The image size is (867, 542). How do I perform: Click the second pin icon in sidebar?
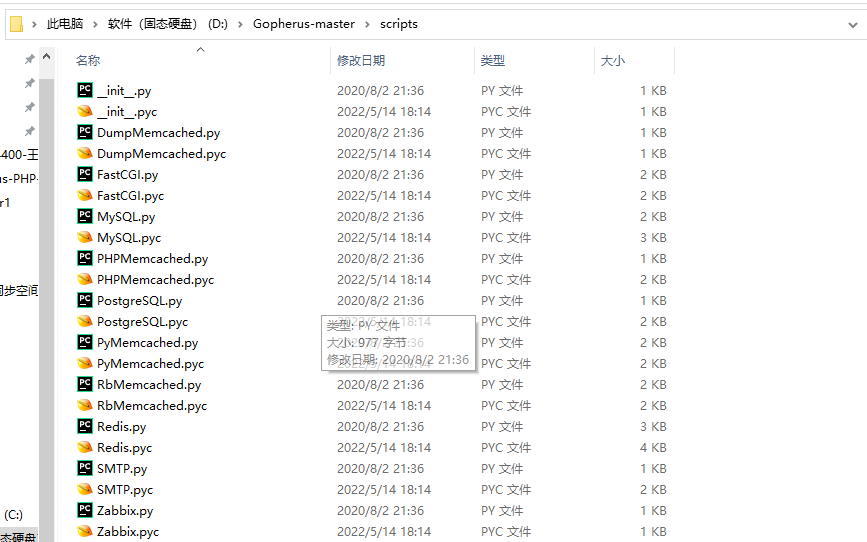pos(29,83)
